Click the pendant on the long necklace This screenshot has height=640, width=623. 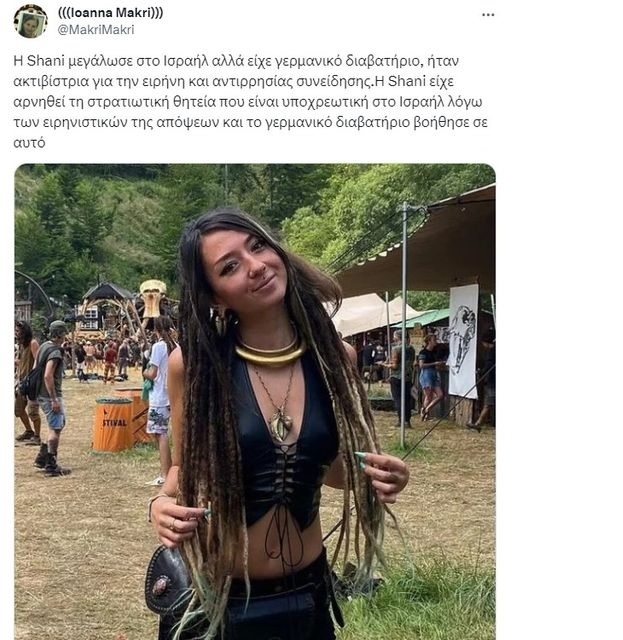tap(281, 425)
